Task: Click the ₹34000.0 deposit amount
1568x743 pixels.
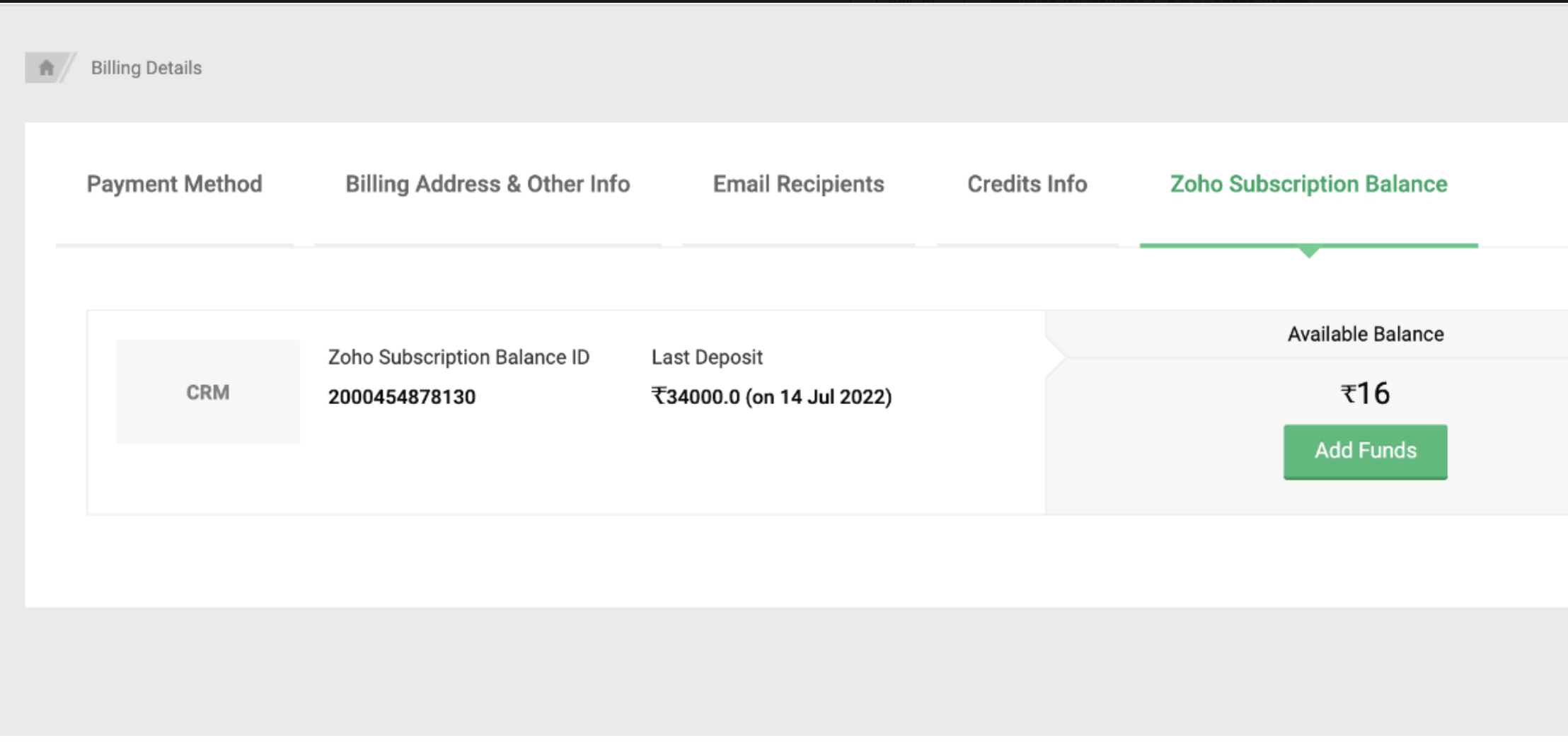Action: [x=696, y=397]
